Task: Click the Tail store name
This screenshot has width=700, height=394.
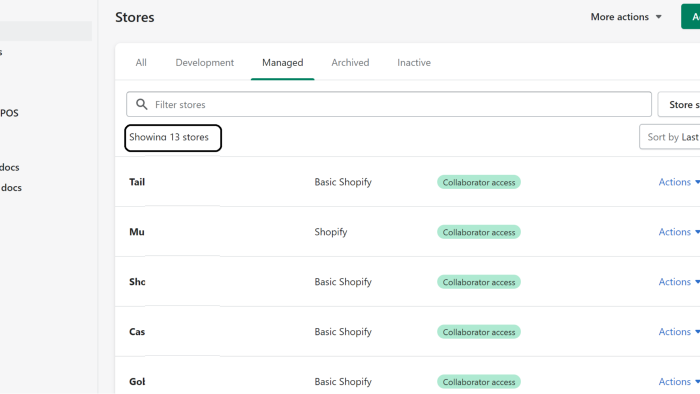Action: coord(137,182)
